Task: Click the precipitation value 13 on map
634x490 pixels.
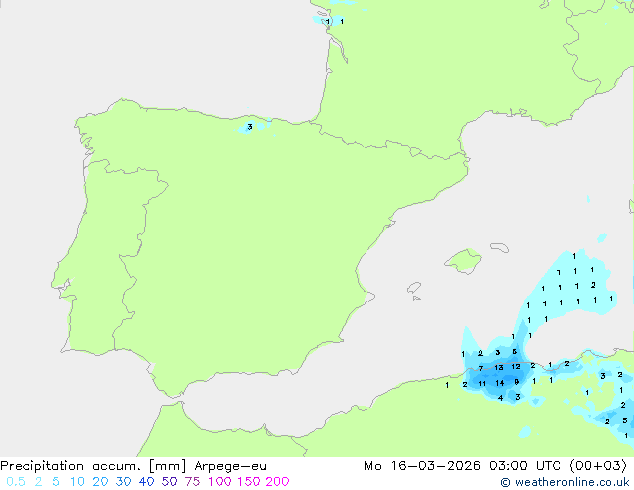Action: [499, 368]
